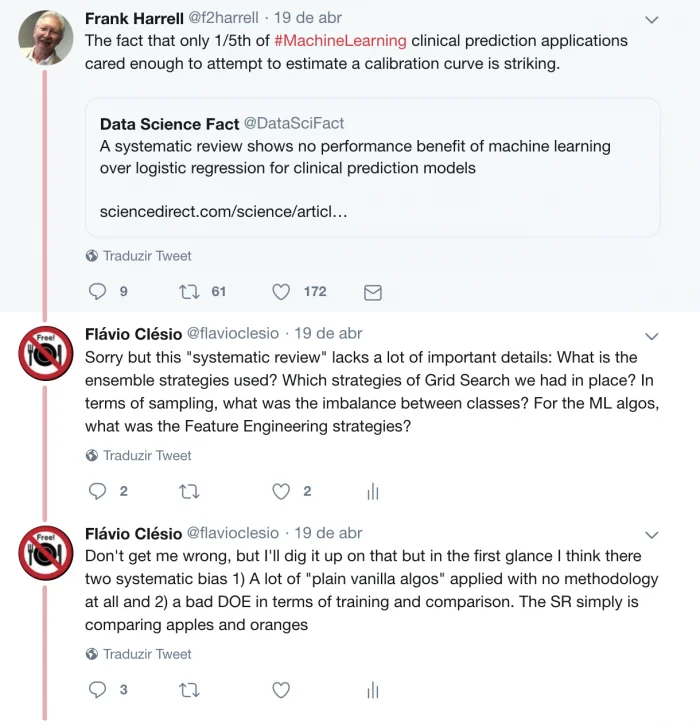This screenshot has height=723, width=700.
Task: Open the #MachineLearning hashtag
Action: coord(340,41)
